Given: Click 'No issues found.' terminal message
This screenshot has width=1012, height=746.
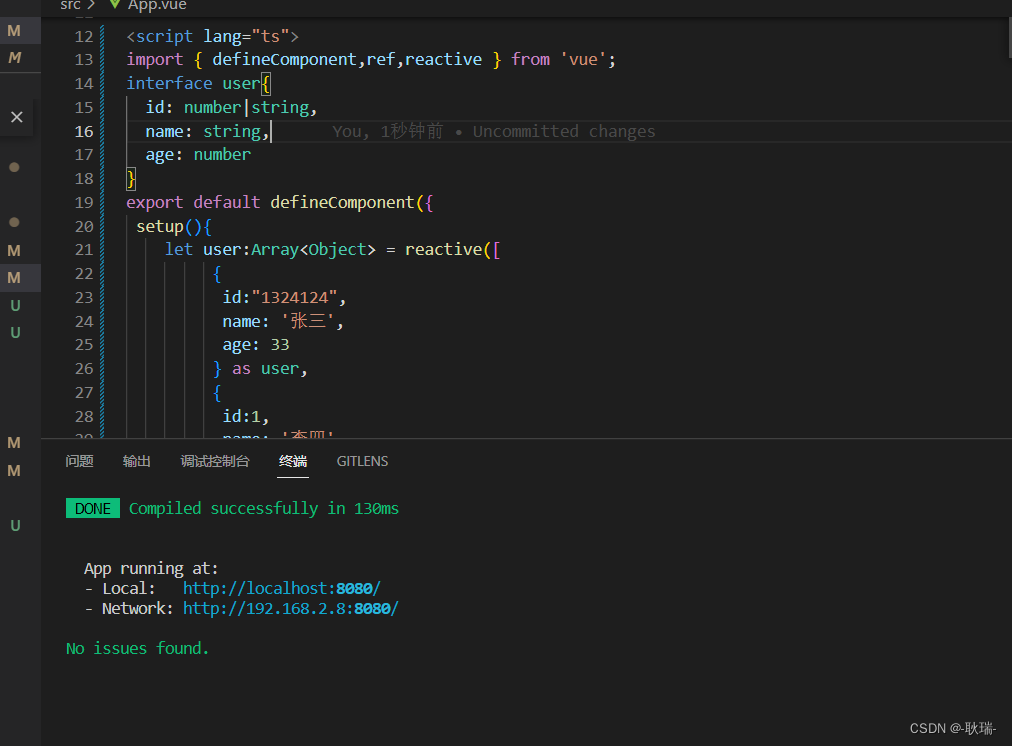Looking at the screenshot, I should (137, 648).
